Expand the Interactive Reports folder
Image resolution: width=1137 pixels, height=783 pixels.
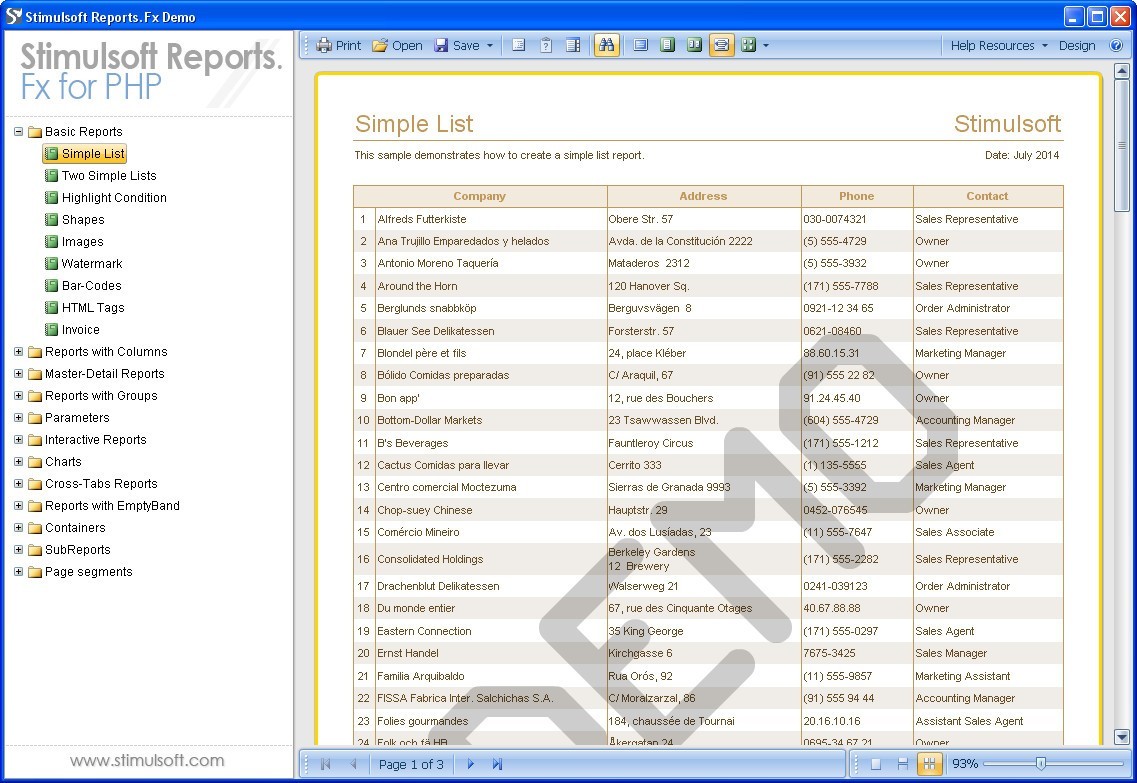19,439
